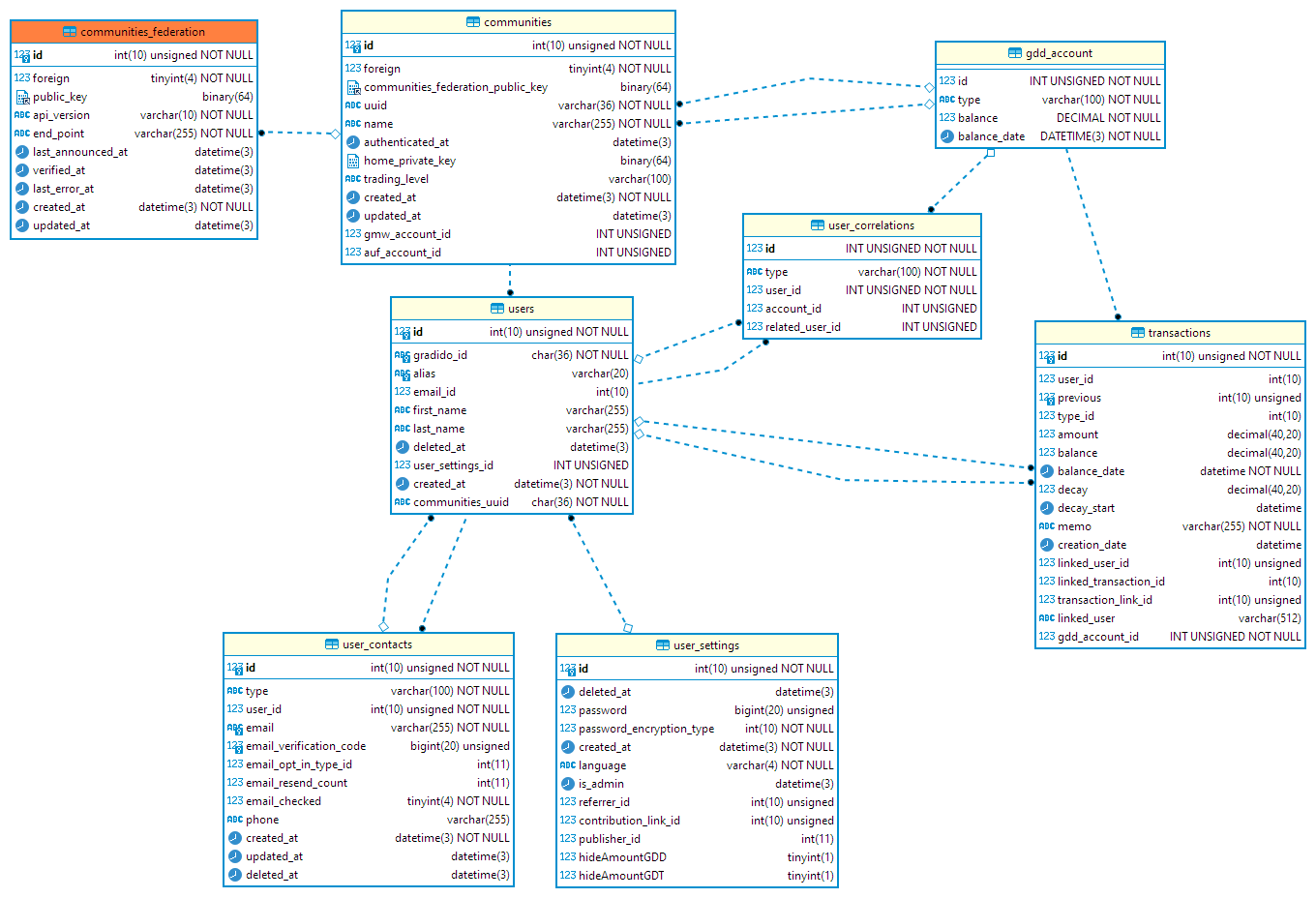The height and width of the screenshot is (898, 1316).
Task: Select email_verification_code row in user_contacts
Action: click(305, 746)
